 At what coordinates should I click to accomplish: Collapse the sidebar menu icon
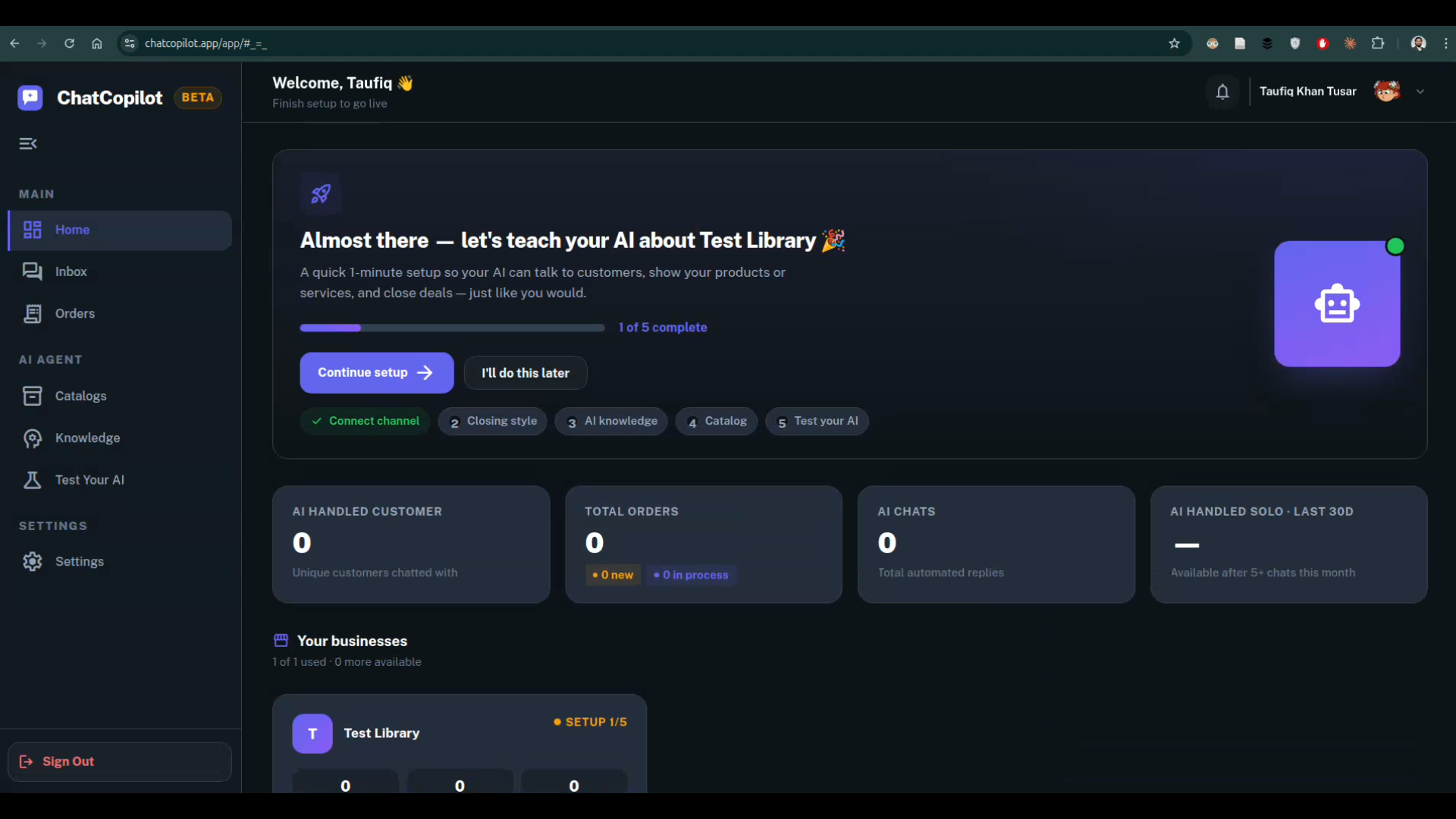point(28,143)
